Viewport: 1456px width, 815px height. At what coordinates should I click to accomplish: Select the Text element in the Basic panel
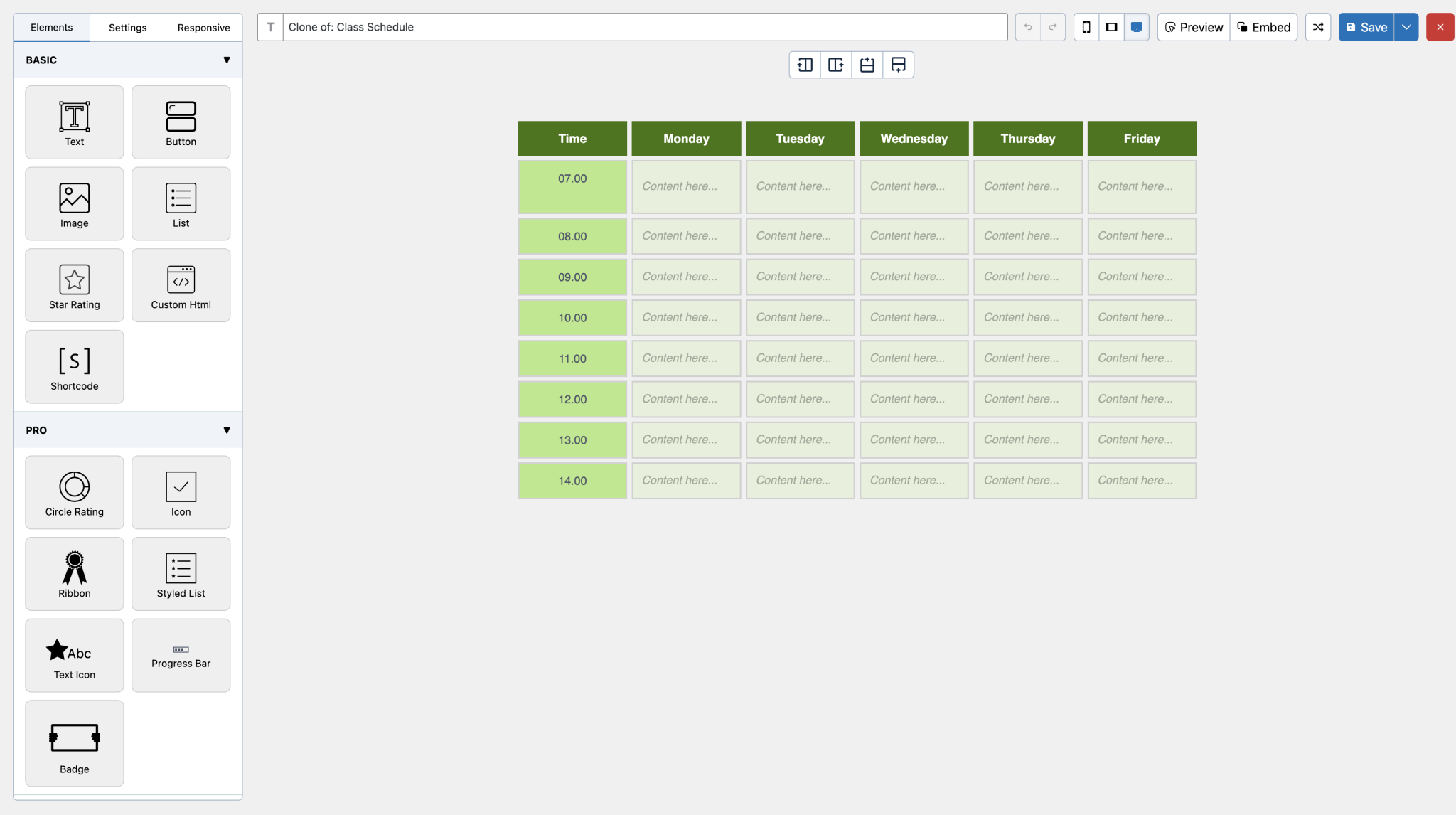pyautogui.click(x=74, y=122)
